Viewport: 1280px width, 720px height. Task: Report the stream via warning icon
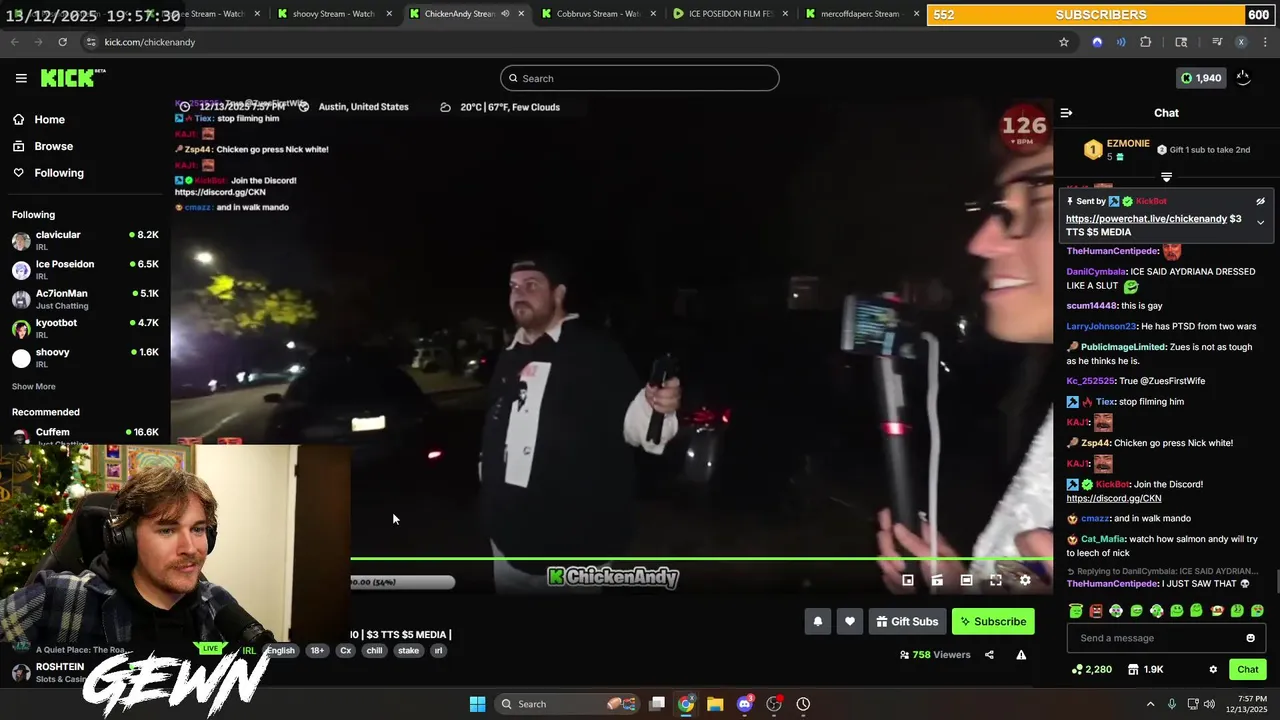(1021, 655)
